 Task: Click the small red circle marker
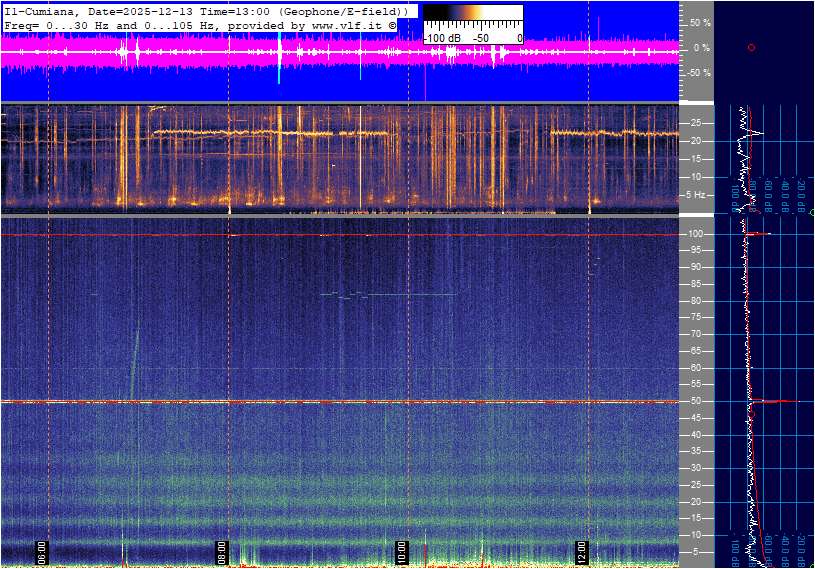click(751, 47)
